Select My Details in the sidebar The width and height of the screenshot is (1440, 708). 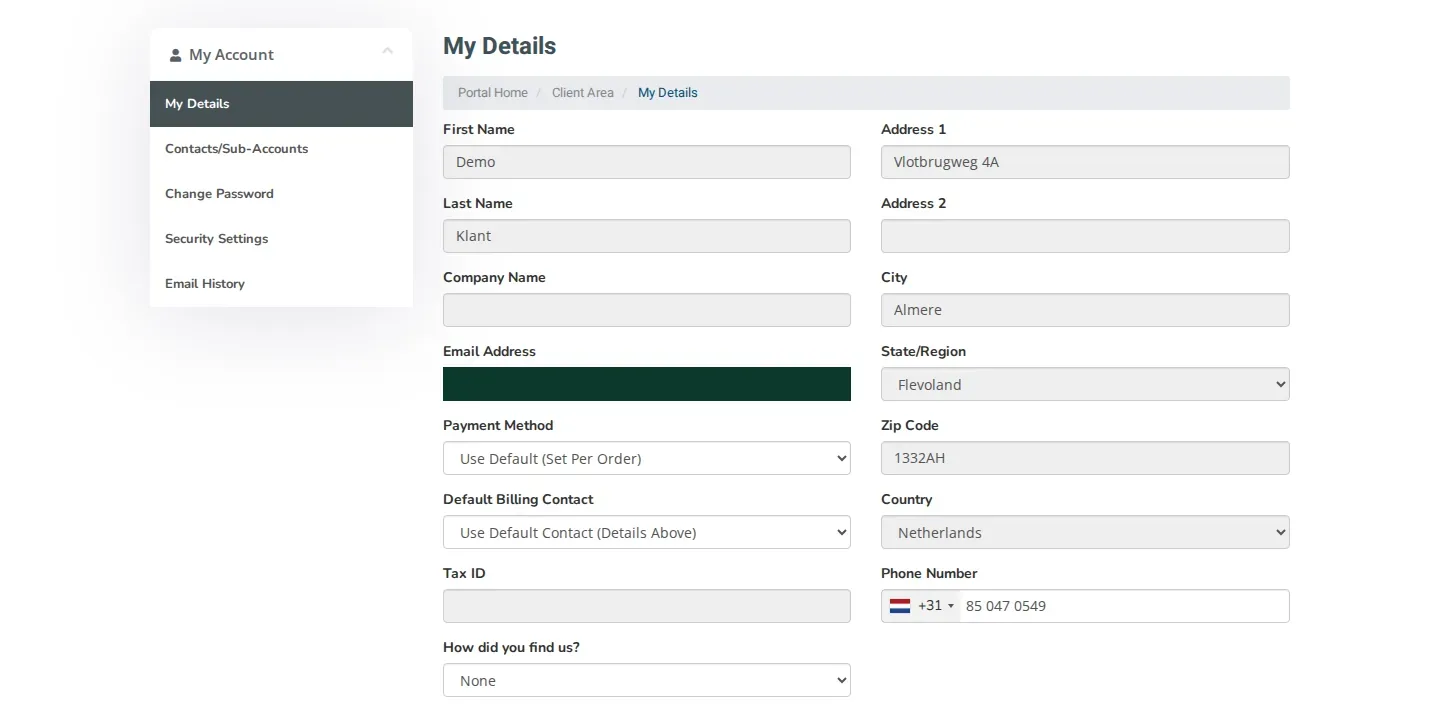tap(281, 104)
